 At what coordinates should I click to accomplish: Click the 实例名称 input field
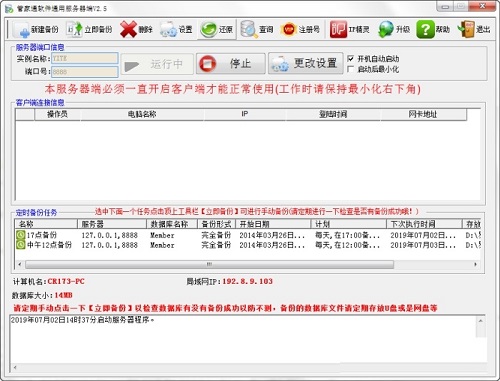pos(85,58)
